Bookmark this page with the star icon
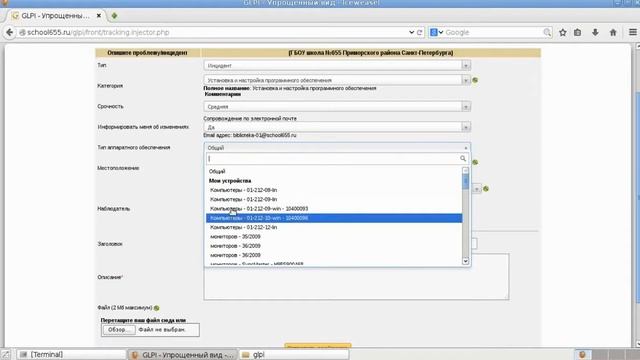Screen dimensions: 640x360 click(x=562, y=32)
